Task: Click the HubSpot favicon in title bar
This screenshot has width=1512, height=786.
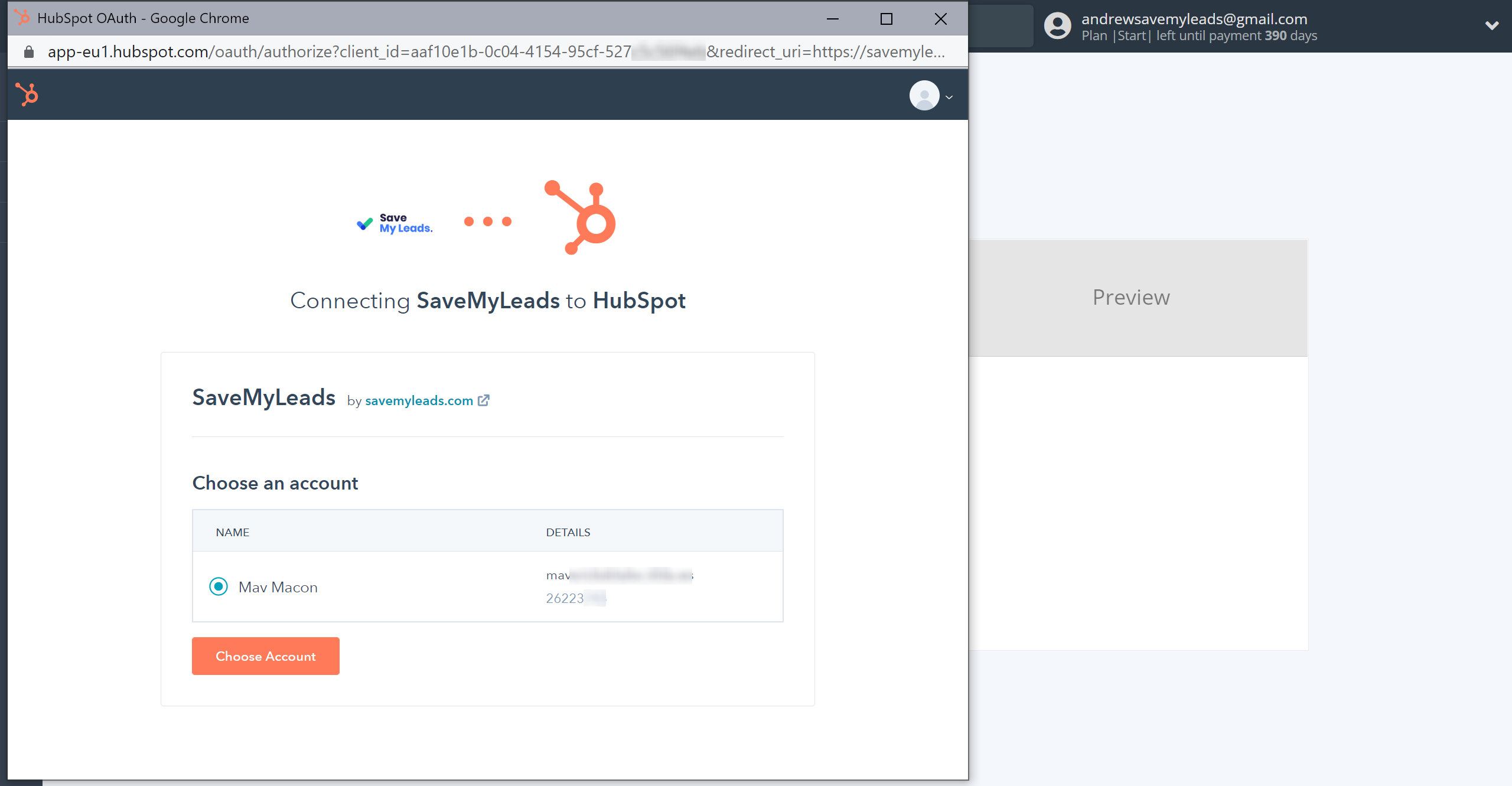Action: coord(22,18)
